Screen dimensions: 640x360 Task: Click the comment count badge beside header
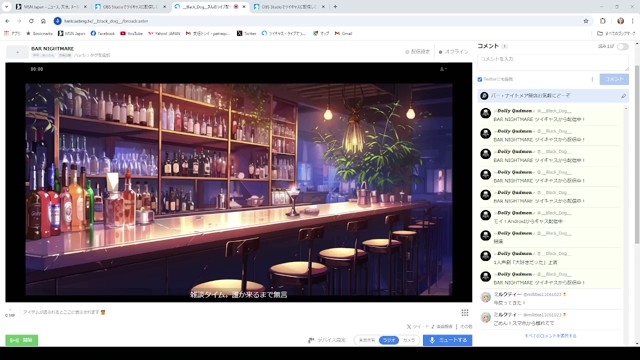[504, 46]
